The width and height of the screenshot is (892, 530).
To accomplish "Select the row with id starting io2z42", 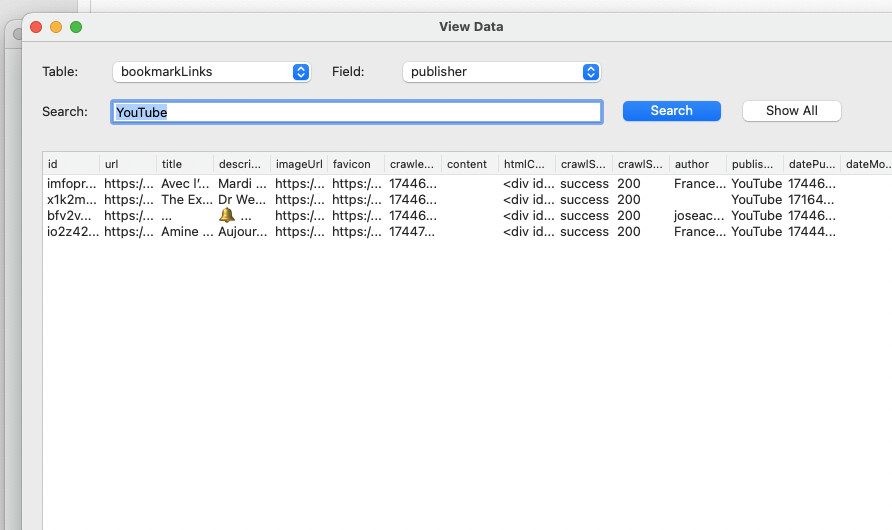I will pyautogui.click(x=72, y=232).
